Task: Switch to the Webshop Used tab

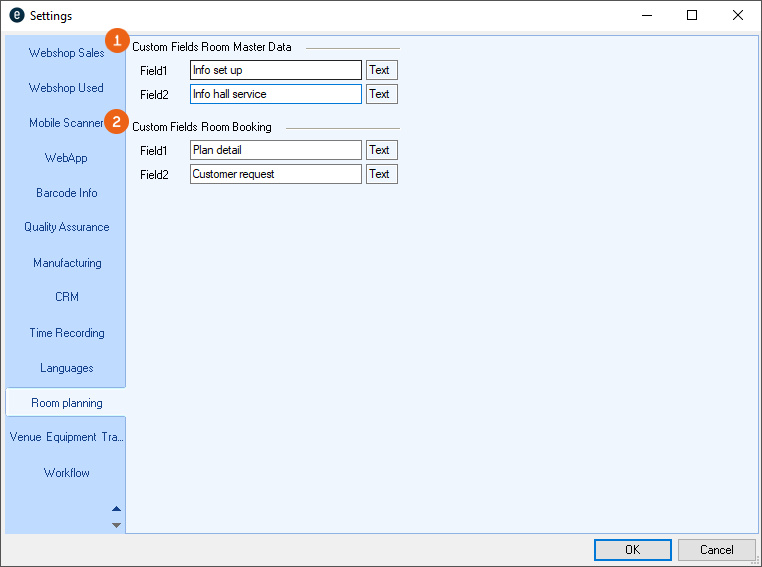Action: 66,88
